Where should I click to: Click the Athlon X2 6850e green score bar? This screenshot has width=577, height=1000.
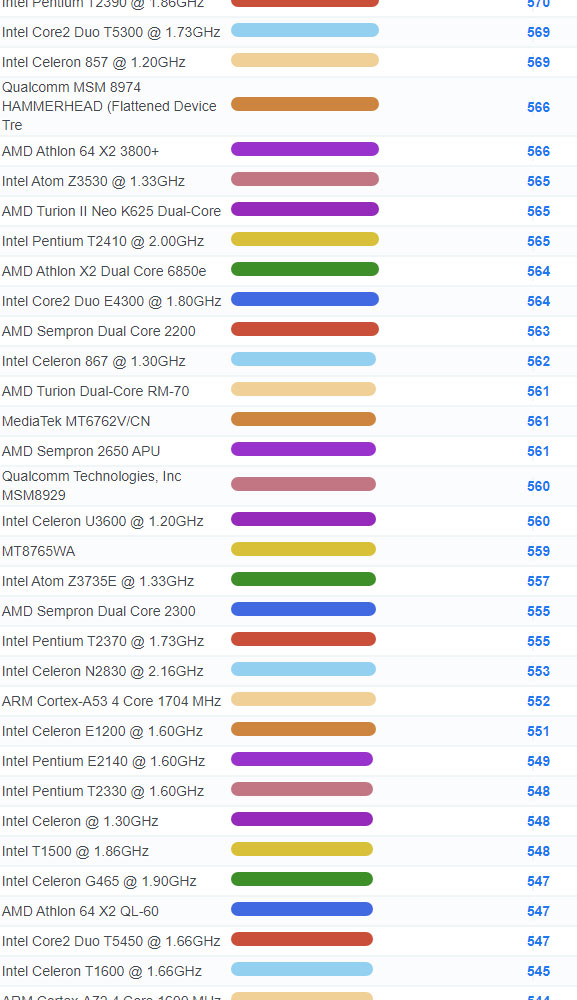point(305,269)
